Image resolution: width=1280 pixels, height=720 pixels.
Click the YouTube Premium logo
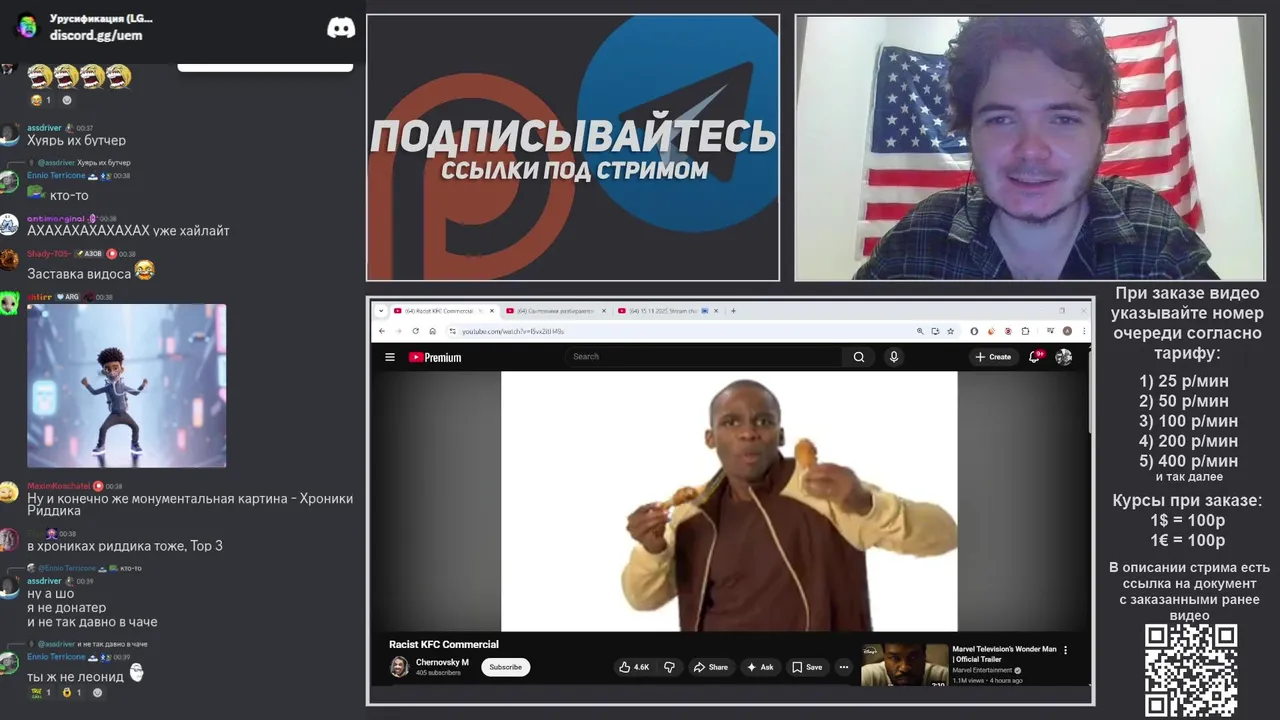(x=435, y=357)
